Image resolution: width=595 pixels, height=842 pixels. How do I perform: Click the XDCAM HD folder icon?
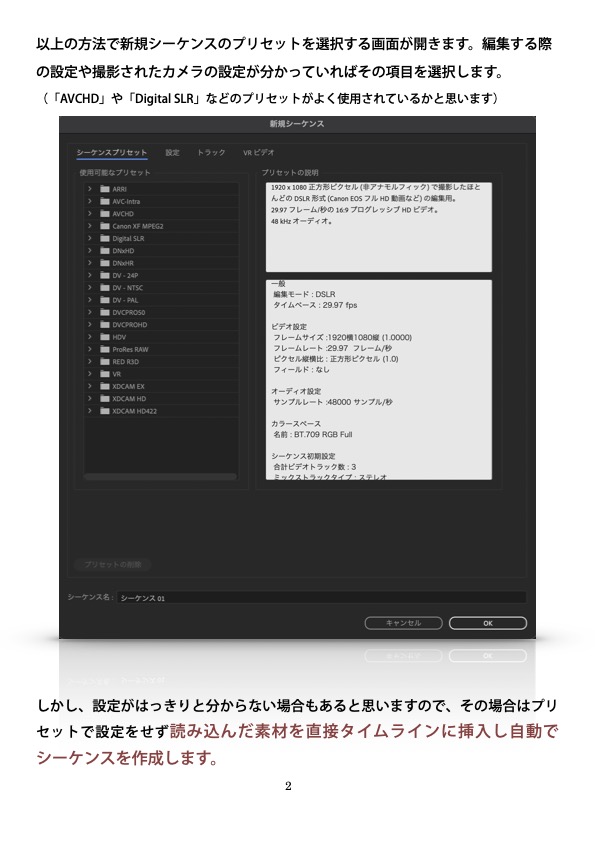105,399
